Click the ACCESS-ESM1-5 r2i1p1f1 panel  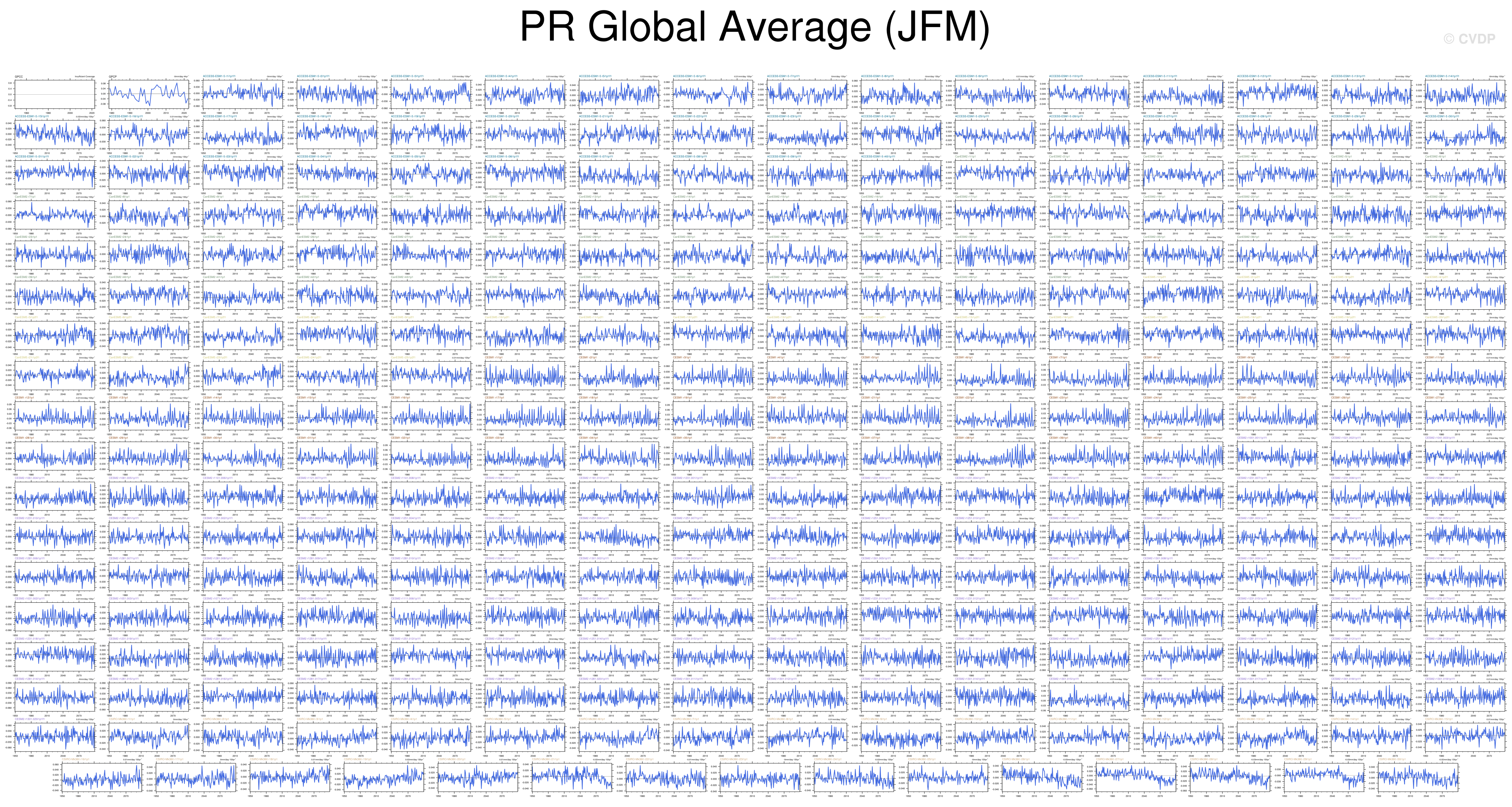click(336, 94)
